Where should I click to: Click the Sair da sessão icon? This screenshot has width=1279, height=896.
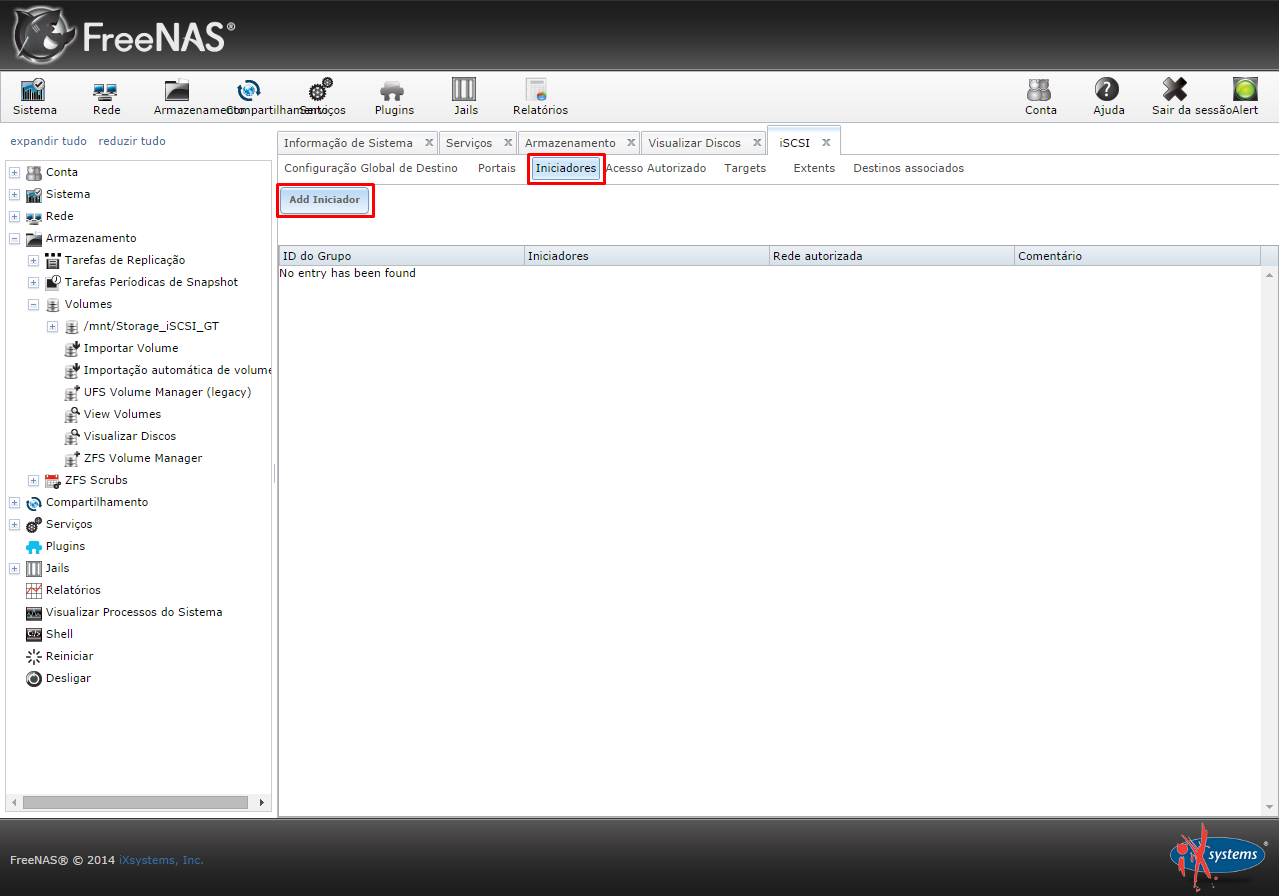pos(1174,91)
